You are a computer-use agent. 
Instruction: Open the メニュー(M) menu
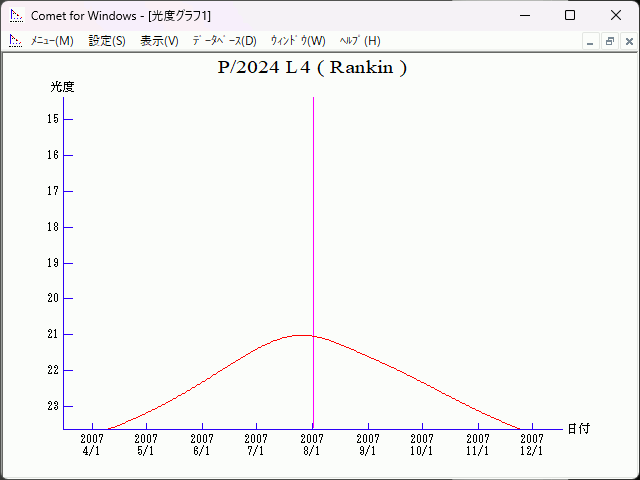tap(51, 41)
